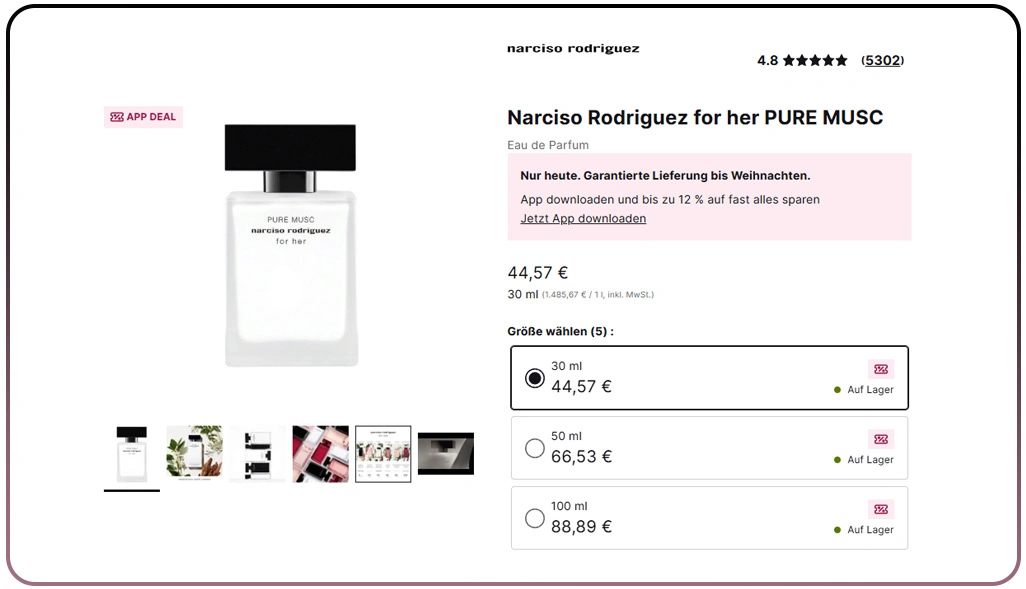This screenshot has width=1026, height=589.
Task: Select the 50 ml size option
Action: tap(709, 448)
